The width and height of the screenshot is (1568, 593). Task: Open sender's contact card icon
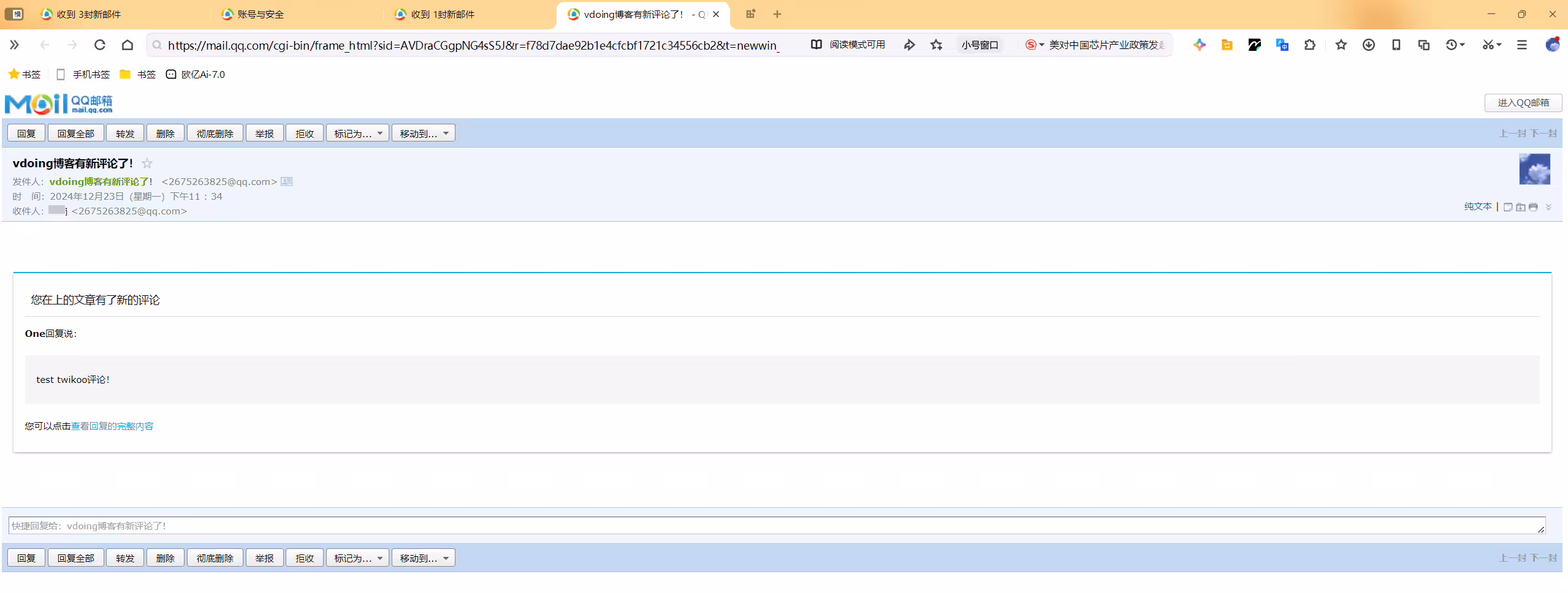tap(286, 181)
